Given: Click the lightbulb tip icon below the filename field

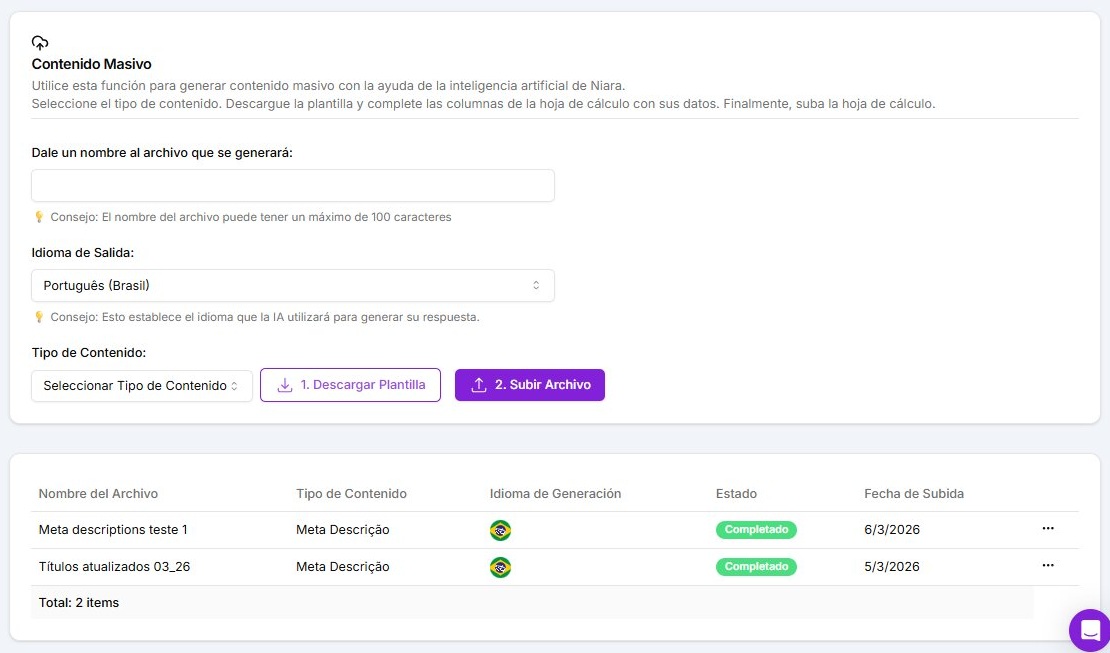Looking at the screenshot, I should [39, 217].
